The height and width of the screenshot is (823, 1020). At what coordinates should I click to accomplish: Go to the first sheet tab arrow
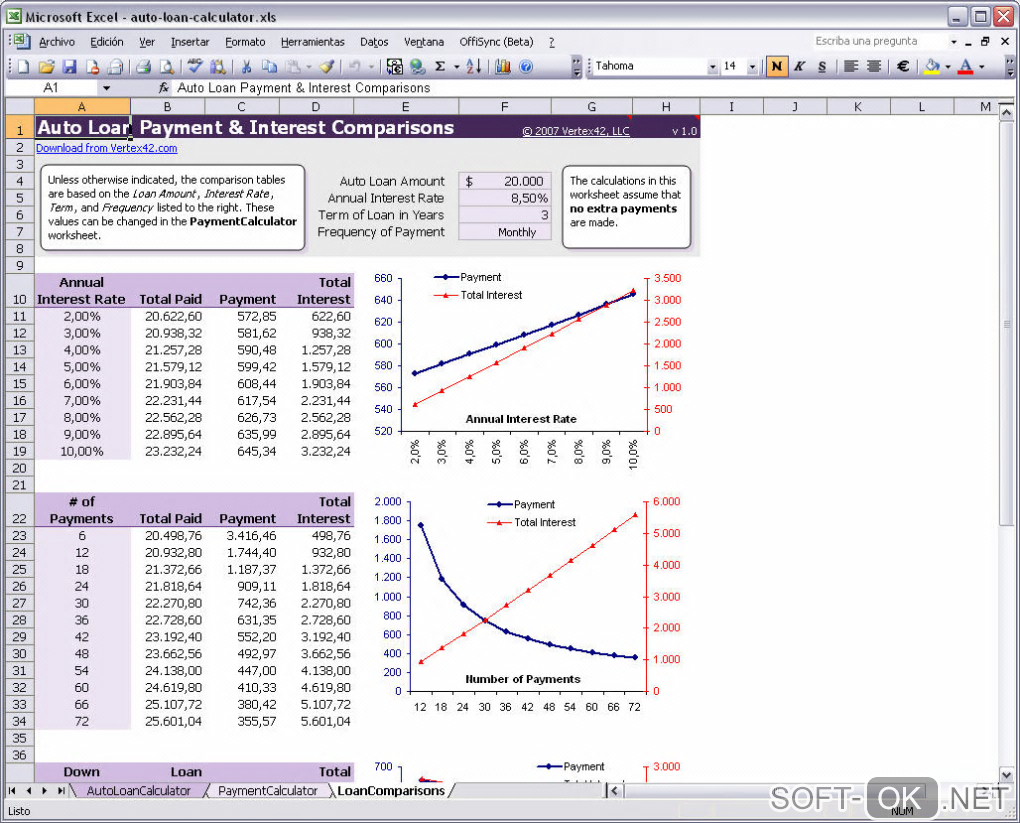[x=12, y=790]
